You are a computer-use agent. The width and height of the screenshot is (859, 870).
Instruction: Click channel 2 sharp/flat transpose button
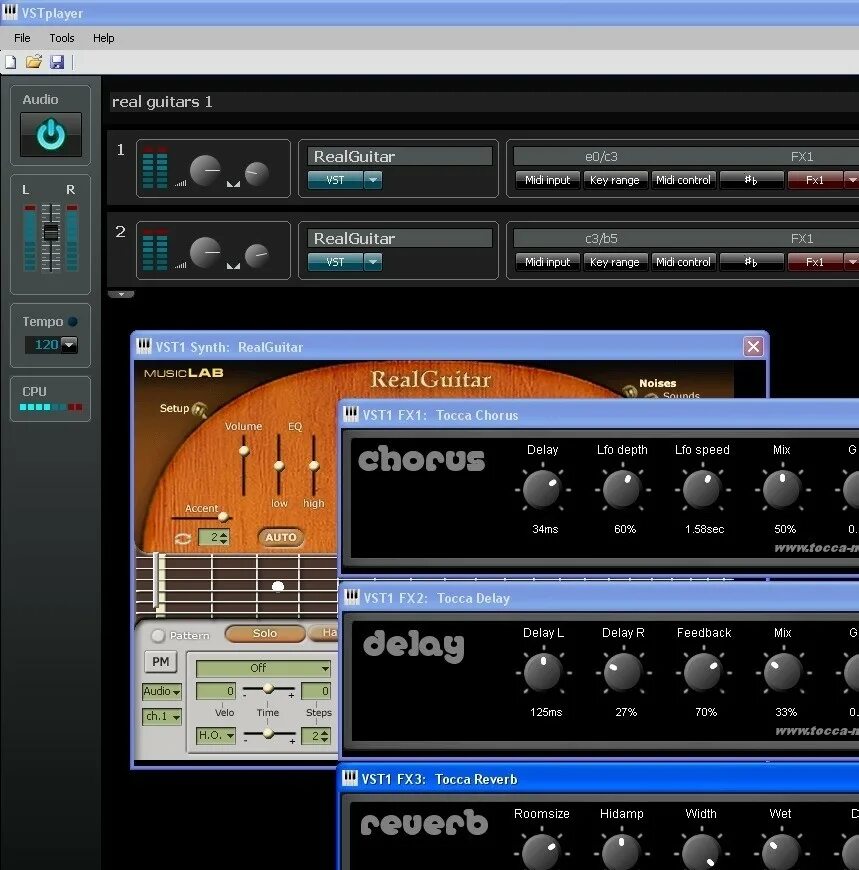click(x=751, y=262)
